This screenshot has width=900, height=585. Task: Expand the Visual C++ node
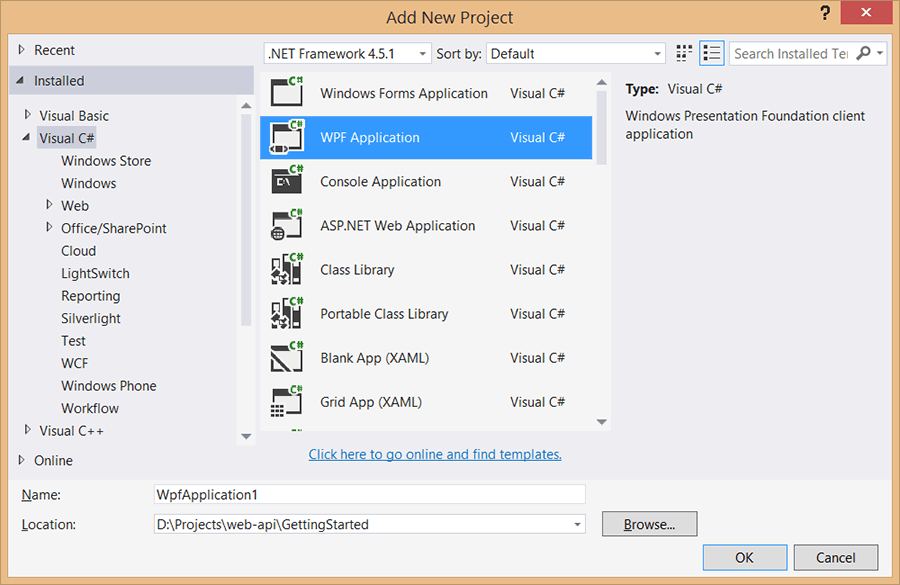tap(27, 429)
